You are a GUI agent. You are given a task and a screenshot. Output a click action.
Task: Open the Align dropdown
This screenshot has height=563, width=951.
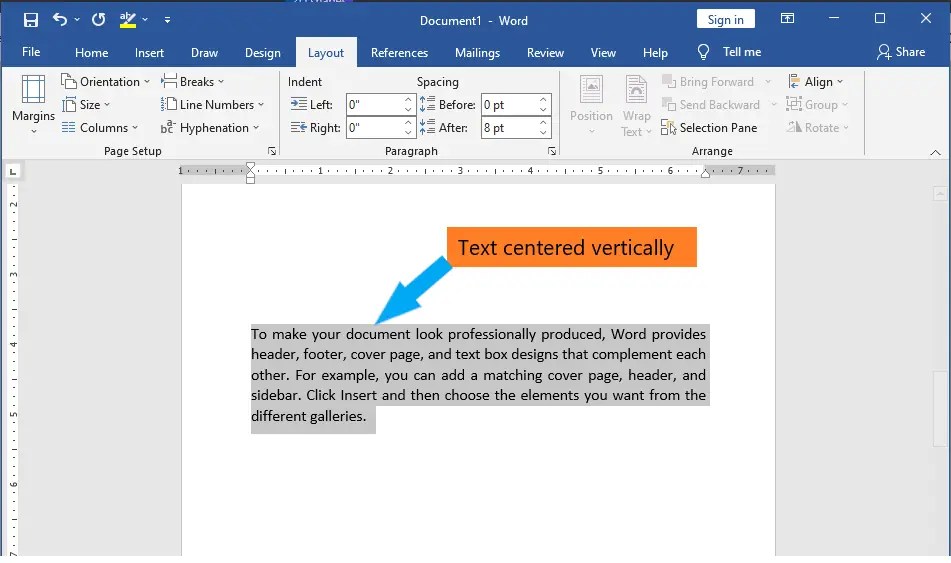pos(816,81)
